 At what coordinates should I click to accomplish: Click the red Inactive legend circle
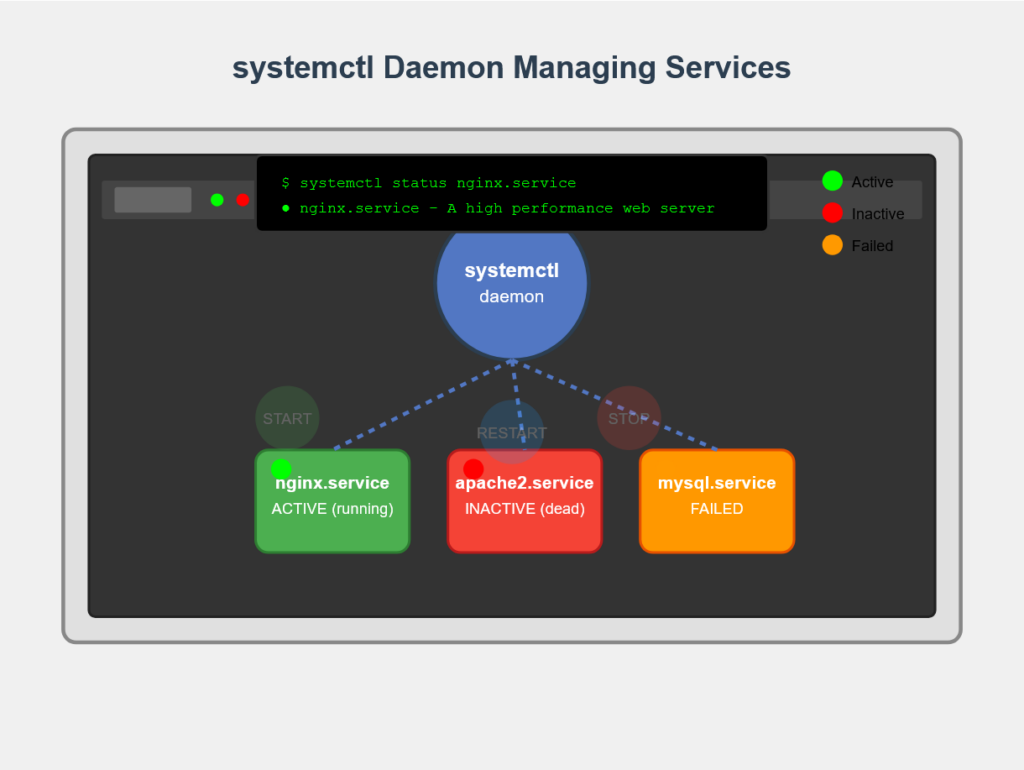pyautogui.click(x=832, y=213)
